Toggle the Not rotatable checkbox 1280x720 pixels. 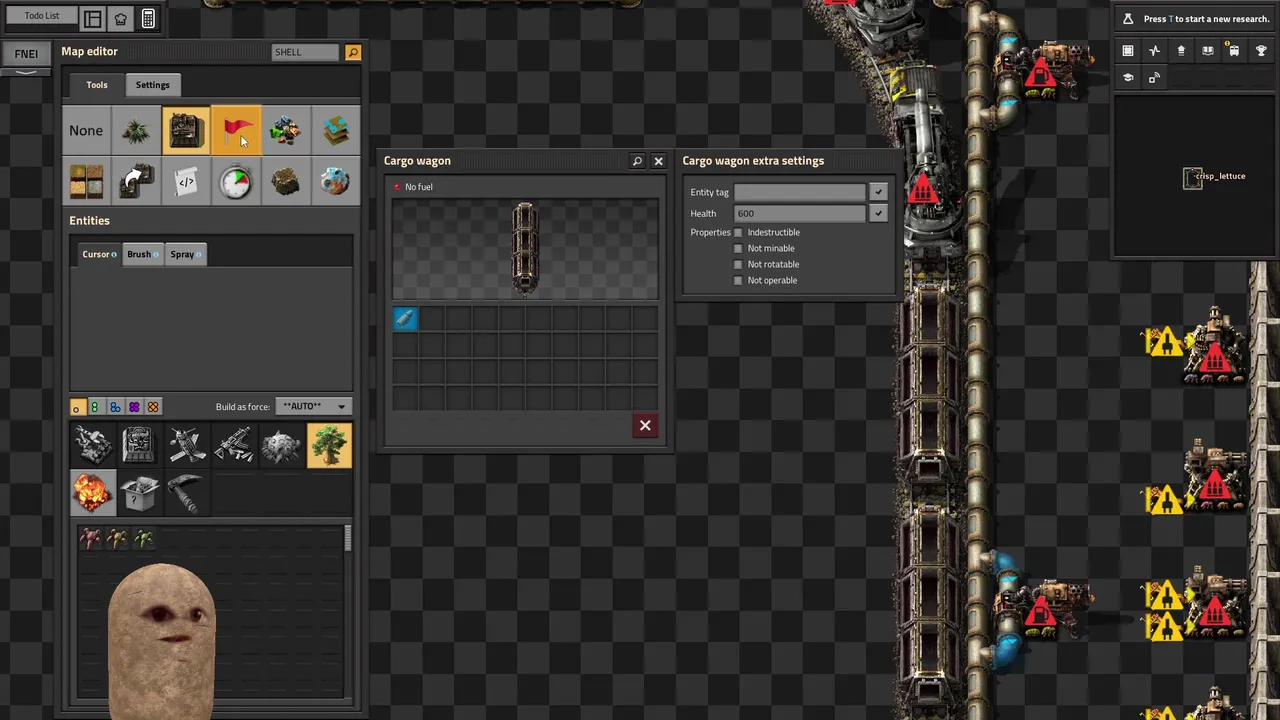coord(739,265)
